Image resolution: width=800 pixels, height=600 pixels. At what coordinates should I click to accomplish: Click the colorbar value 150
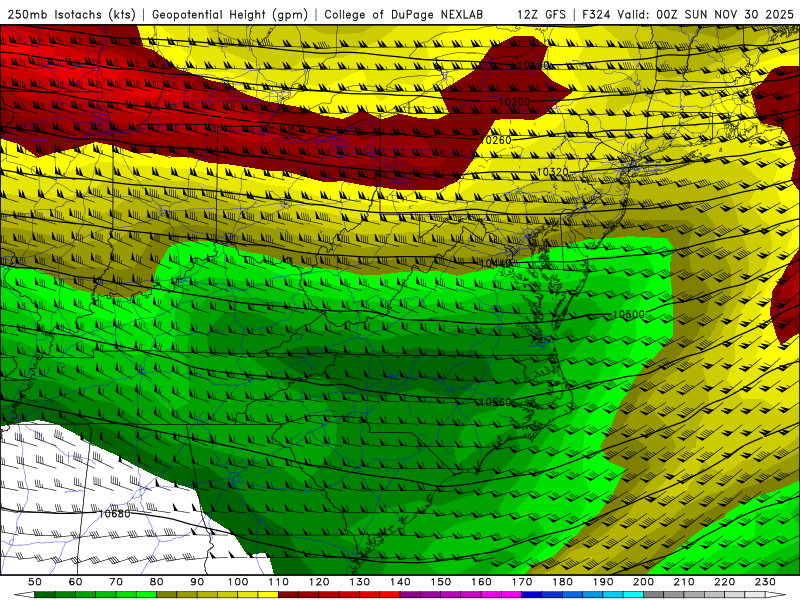coord(441,582)
